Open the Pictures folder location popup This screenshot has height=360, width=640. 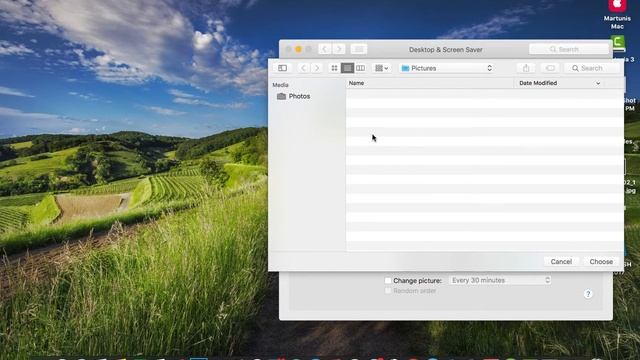pyautogui.click(x=447, y=68)
